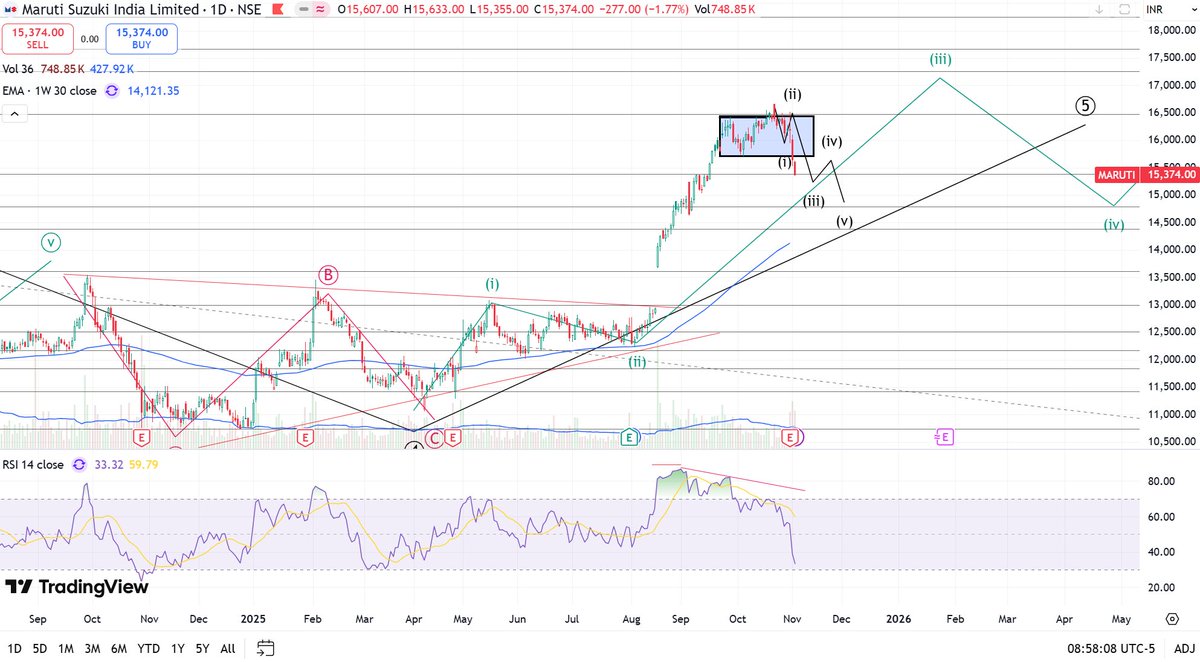
Task: Toggle the ADJ adjusted-data setting
Action: pos(1183,649)
